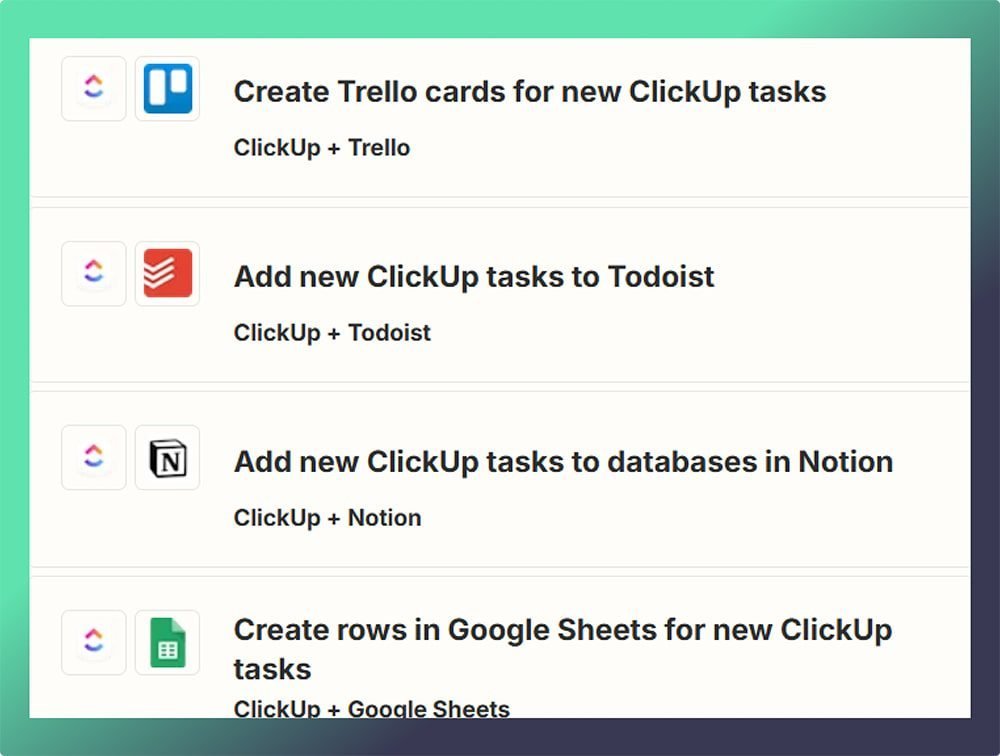Open the Create Trello cards template
Screen dimensions: 1000x756
pyautogui.click(x=529, y=91)
